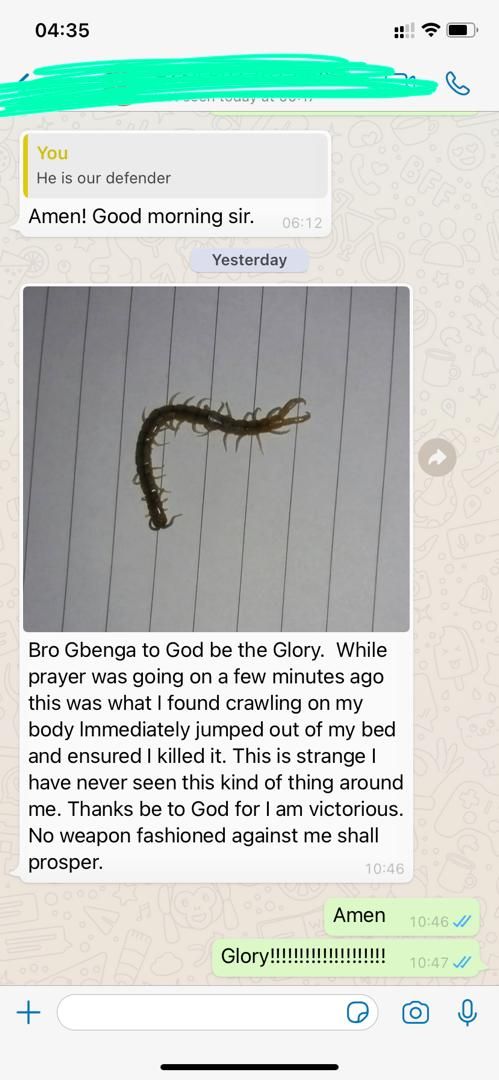Tap read receipt ticks on 'Amen' message
The image size is (499, 1080).
click(460, 922)
